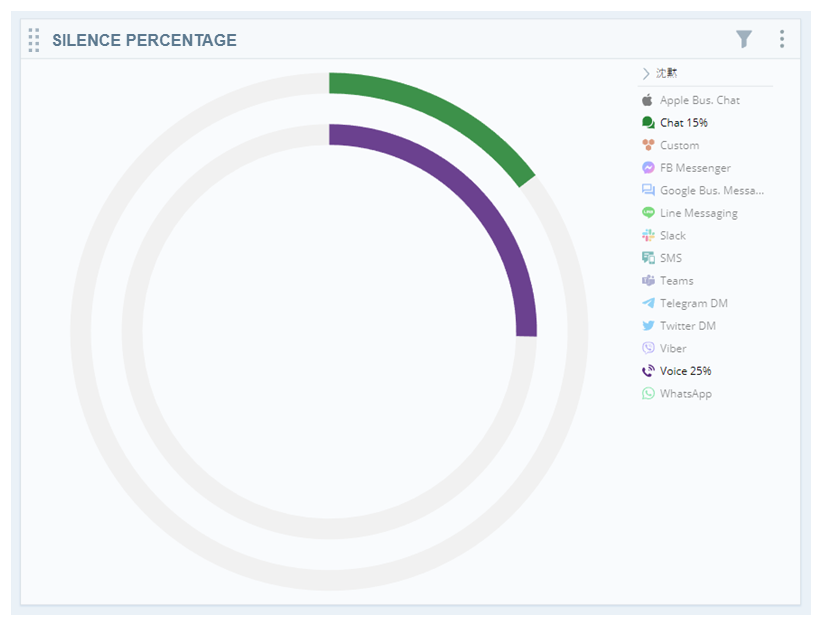The height and width of the screenshot is (627, 823).
Task: Select the Google Bus. Messa... legend item
Action: click(702, 190)
